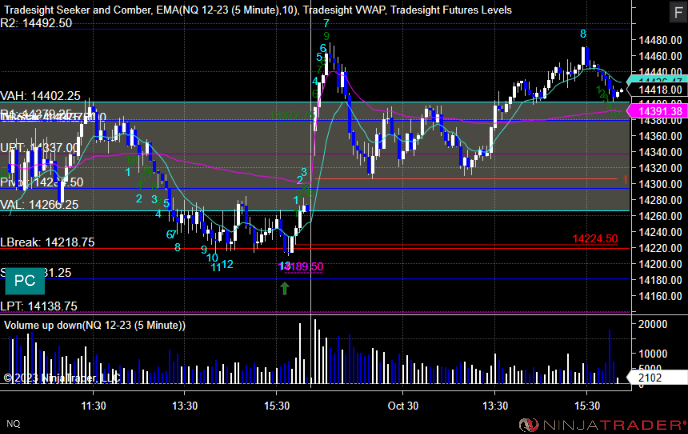Click the NinjaTrader logo
688x434 pixels.
coord(602,424)
